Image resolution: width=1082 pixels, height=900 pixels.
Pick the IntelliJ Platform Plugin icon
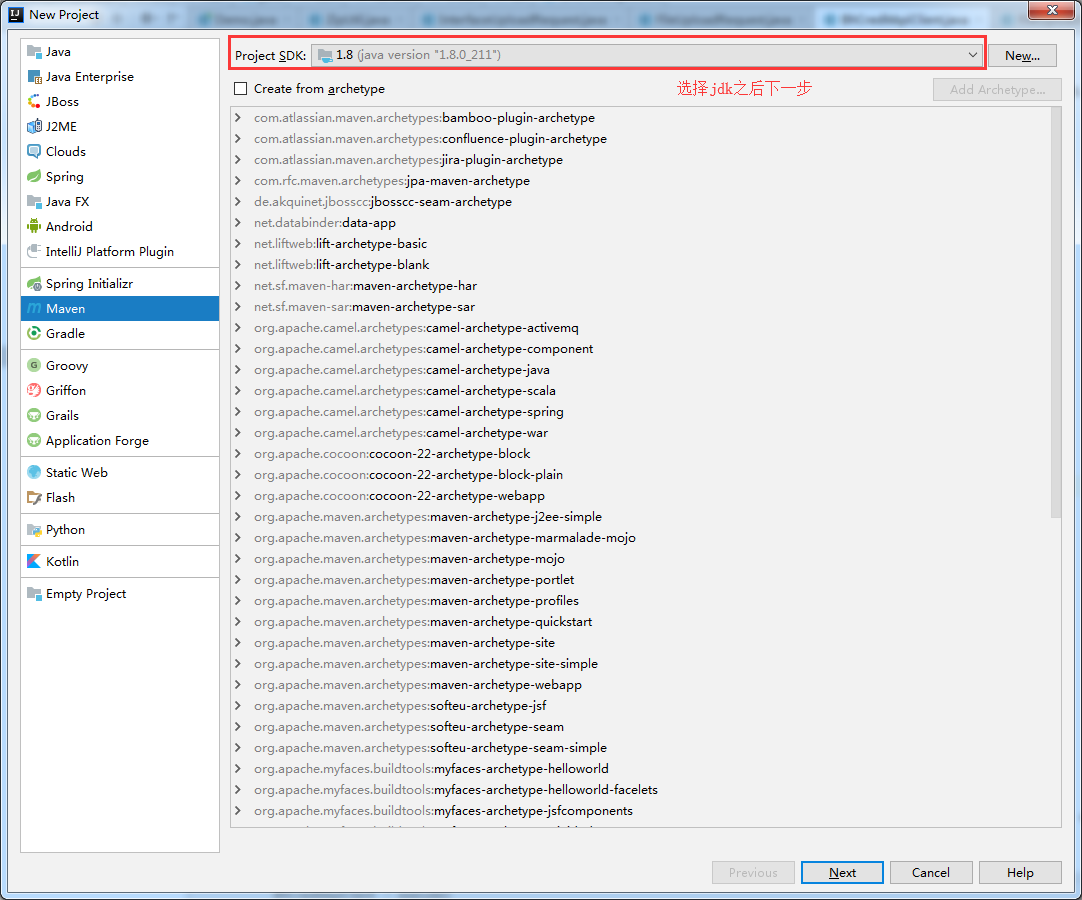click(34, 251)
